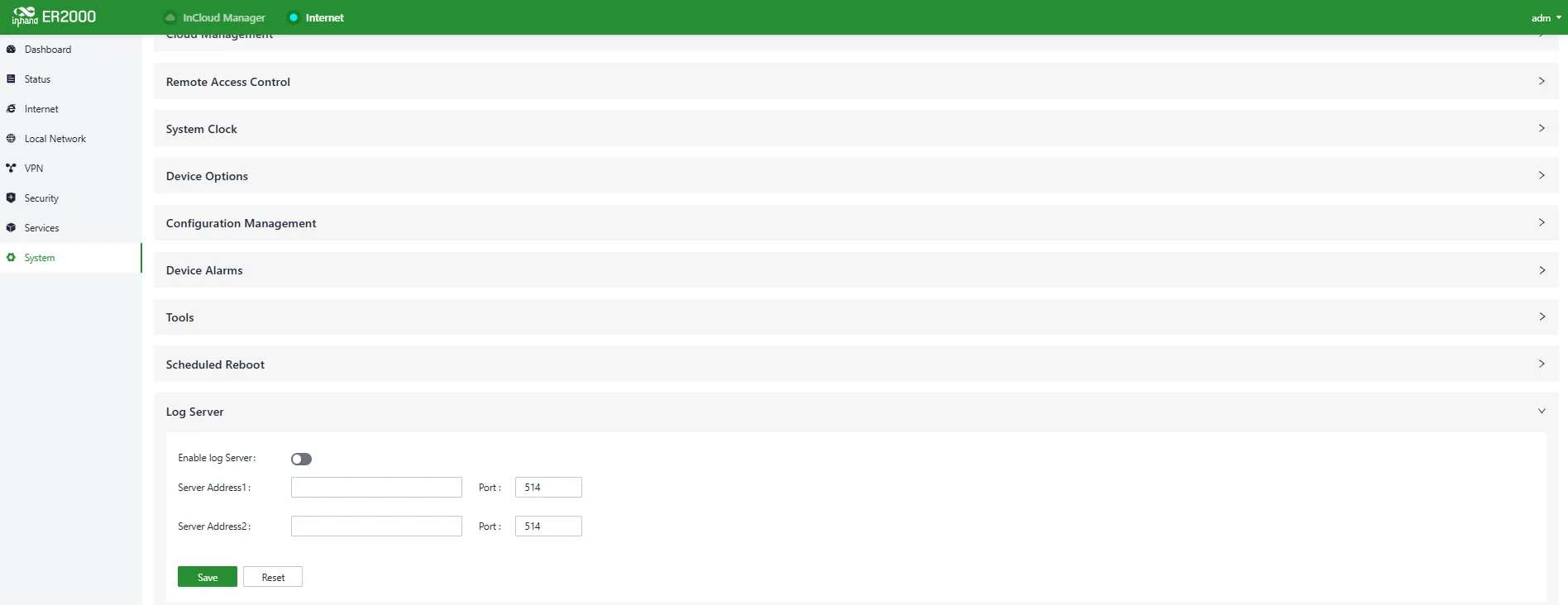Open the Dashboard menu item
The height and width of the screenshot is (605, 1568).
point(71,50)
